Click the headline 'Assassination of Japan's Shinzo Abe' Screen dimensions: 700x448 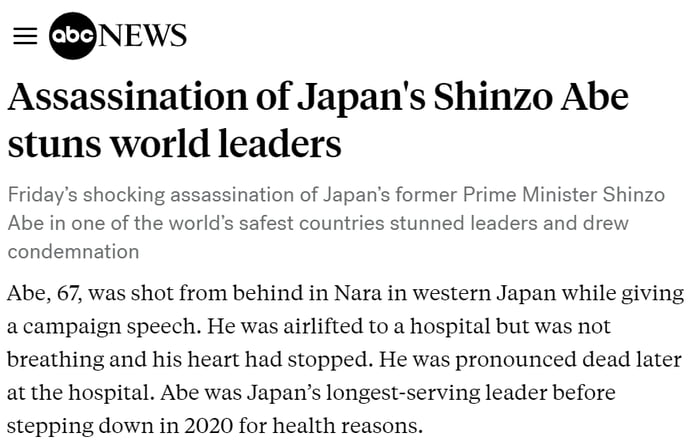pos(318,97)
